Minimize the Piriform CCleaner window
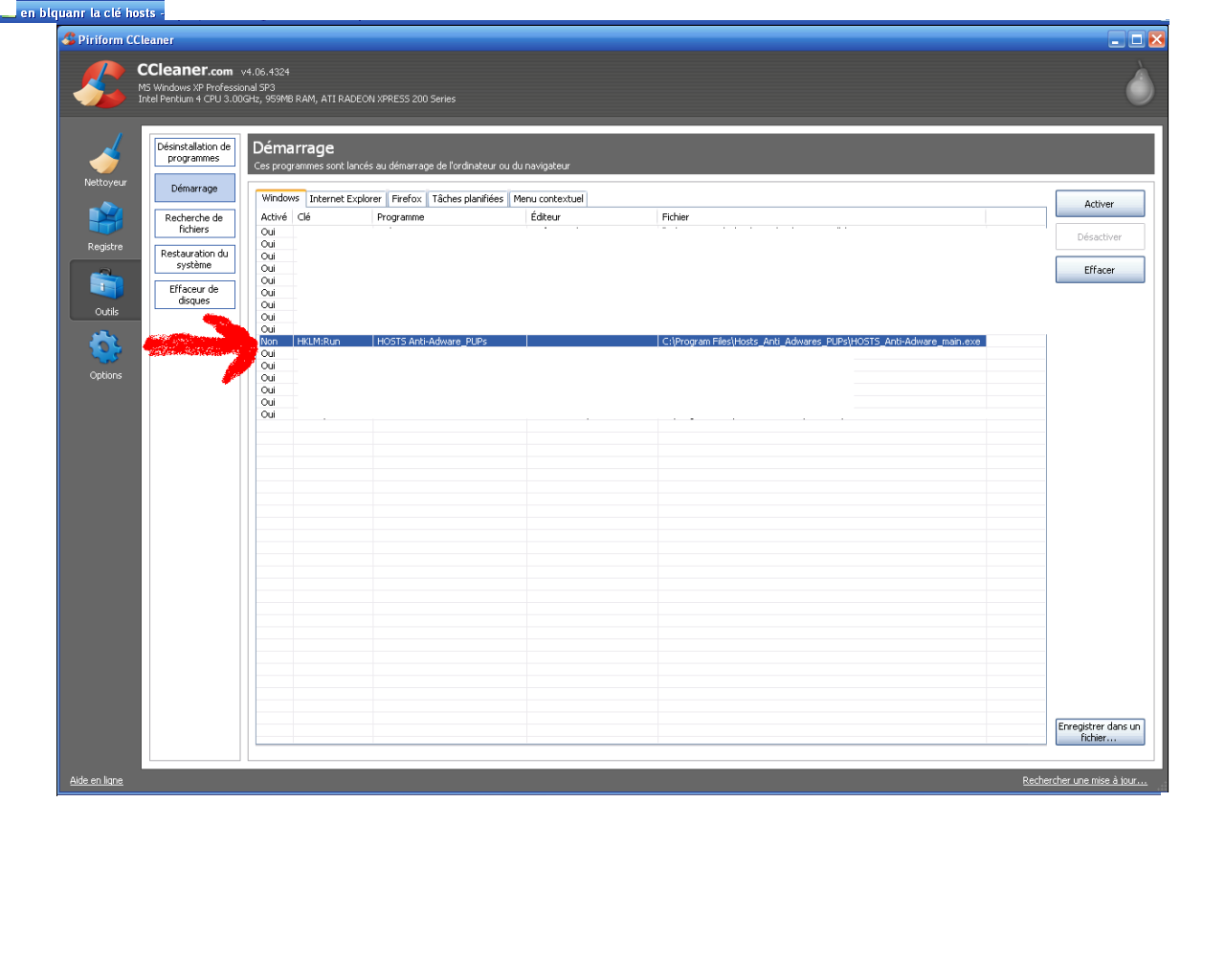 click(x=1117, y=39)
